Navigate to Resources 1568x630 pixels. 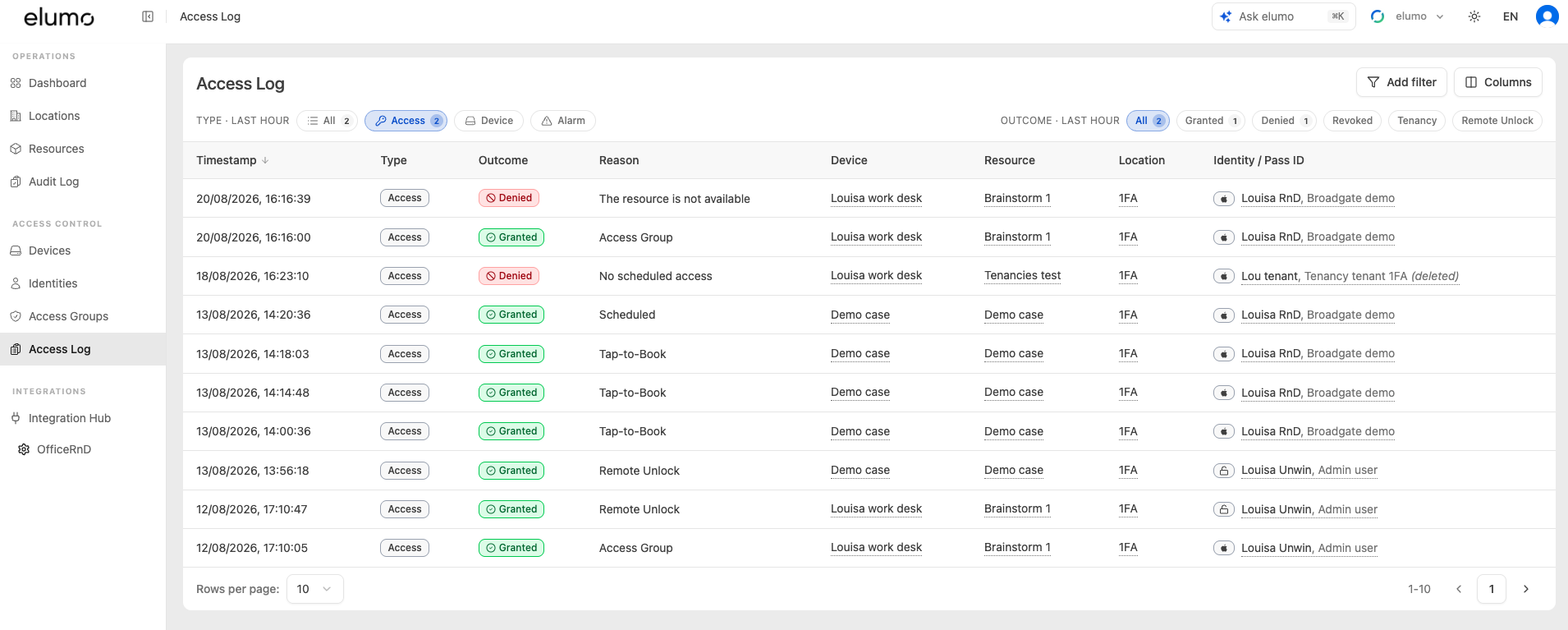pos(83,149)
